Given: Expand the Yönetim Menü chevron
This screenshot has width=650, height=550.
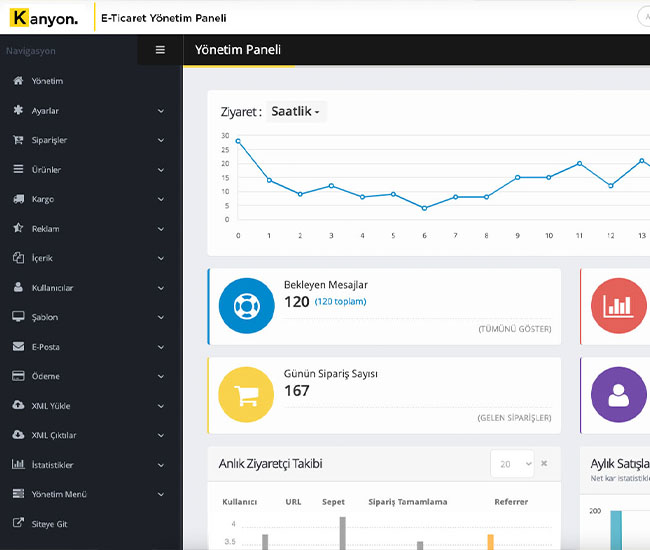Looking at the screenshot, I should point(161,494).
